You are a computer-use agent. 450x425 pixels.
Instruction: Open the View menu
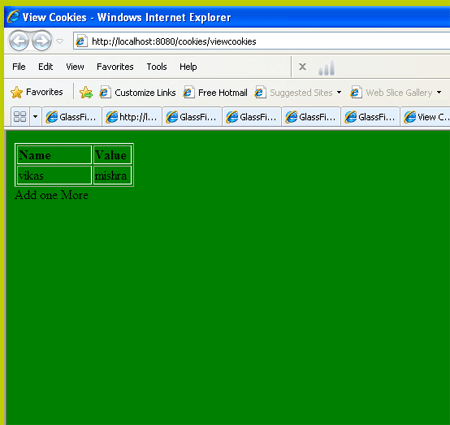point(75,67)
